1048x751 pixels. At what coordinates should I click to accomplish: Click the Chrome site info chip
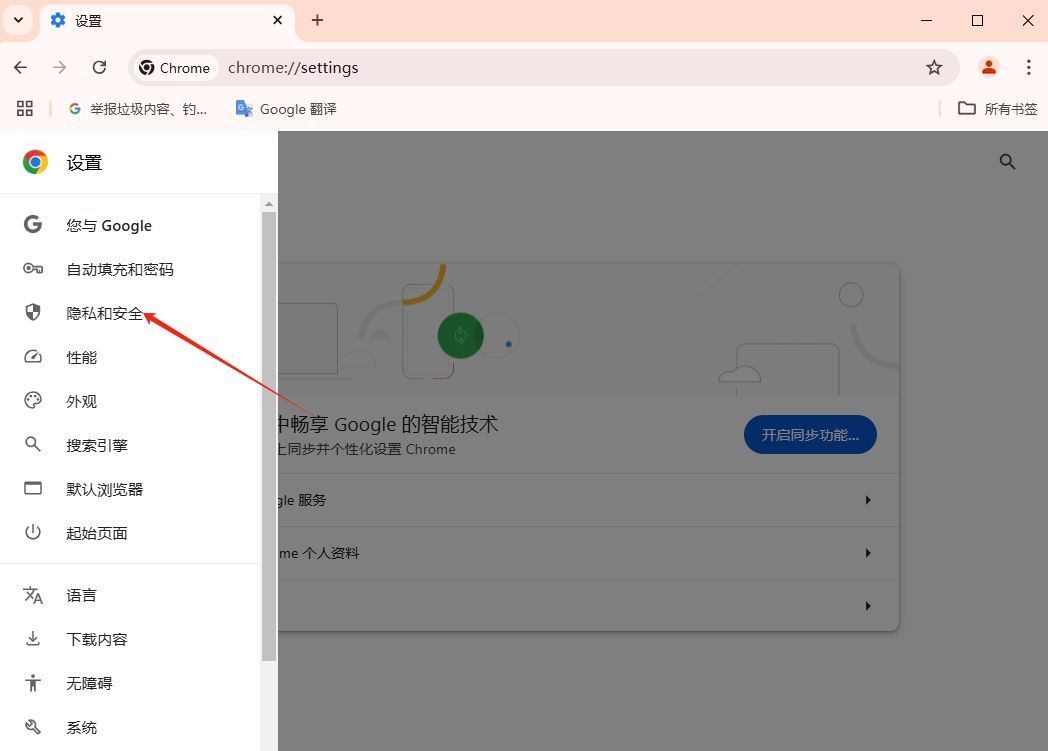[175, 68]
